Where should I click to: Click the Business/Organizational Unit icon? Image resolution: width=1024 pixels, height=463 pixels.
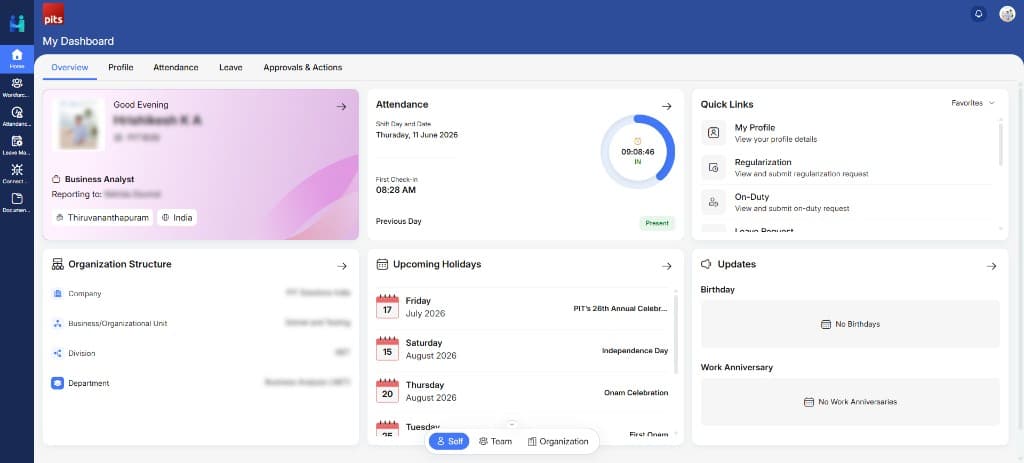57,323
